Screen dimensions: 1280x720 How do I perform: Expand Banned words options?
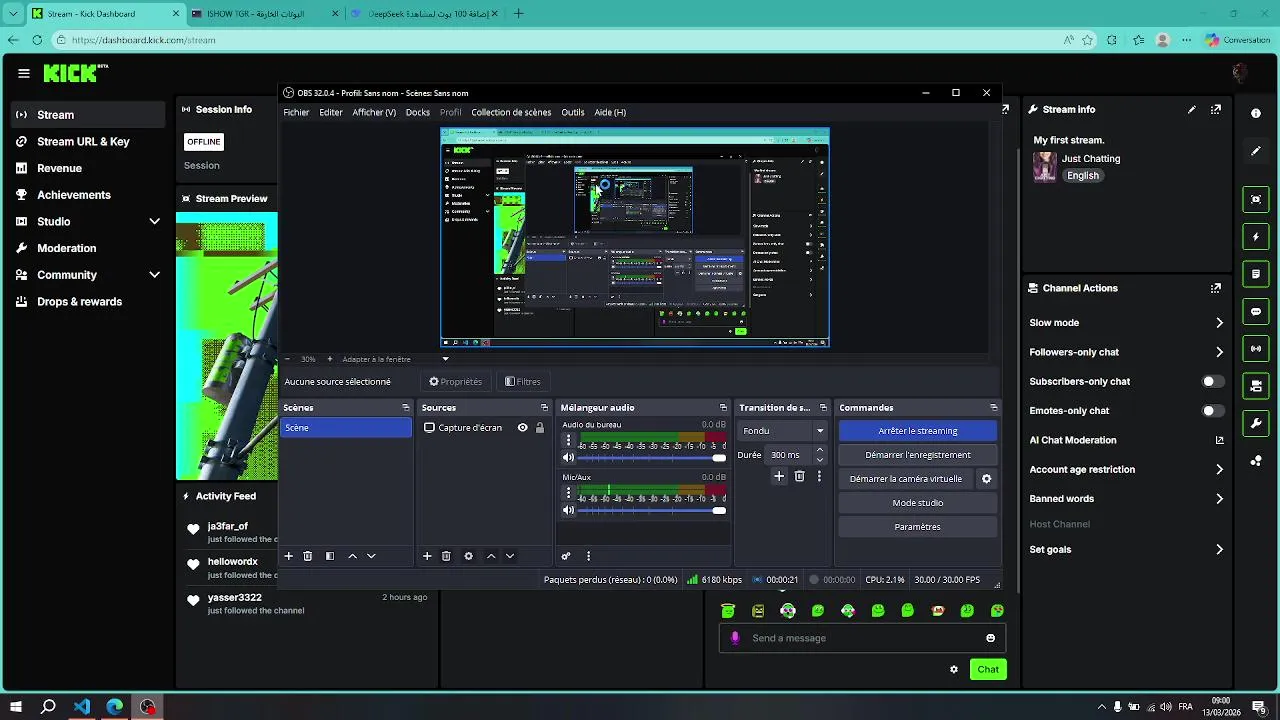[x=1219, y=499]
